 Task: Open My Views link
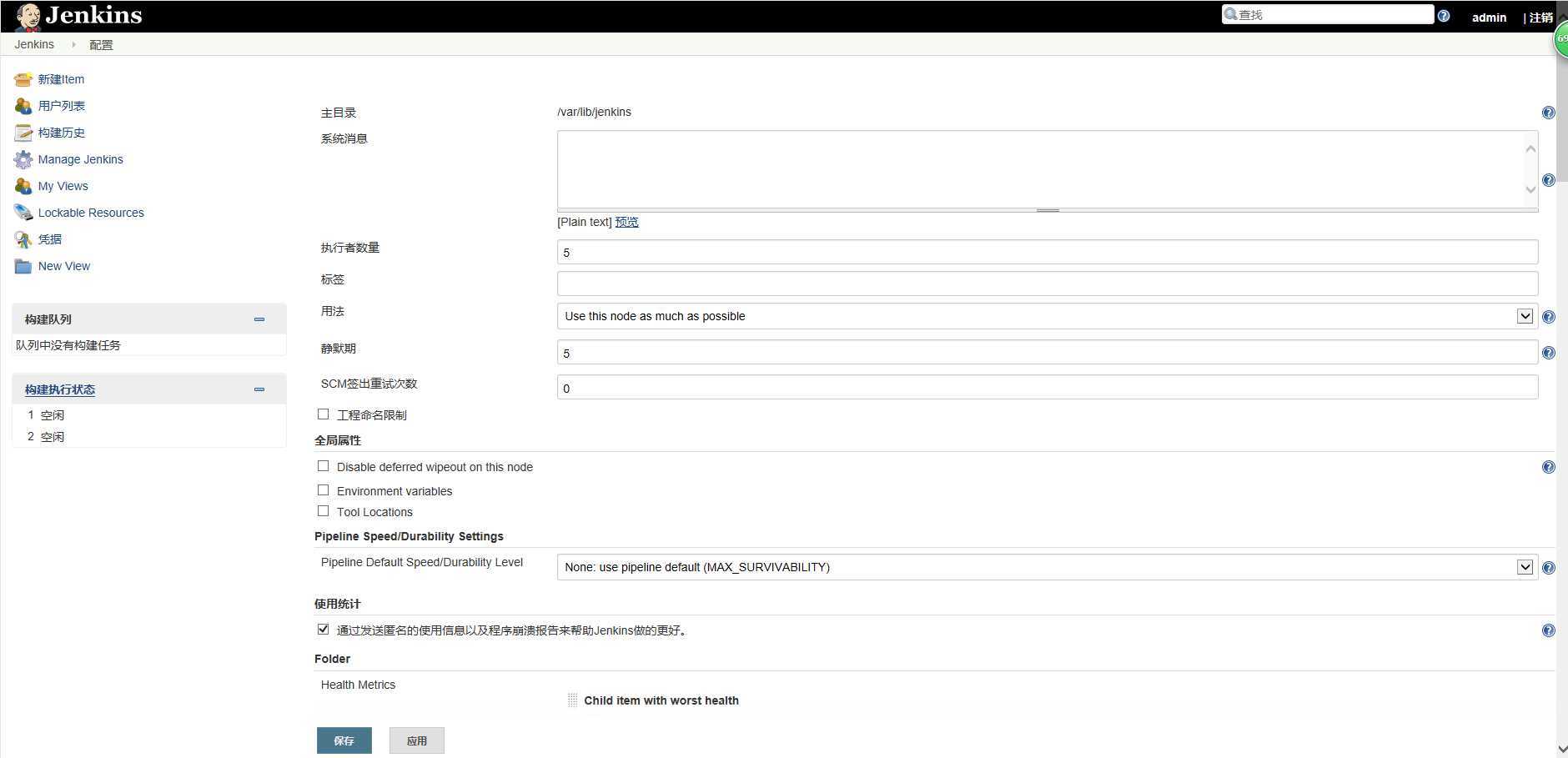click(x=63, y=186)
